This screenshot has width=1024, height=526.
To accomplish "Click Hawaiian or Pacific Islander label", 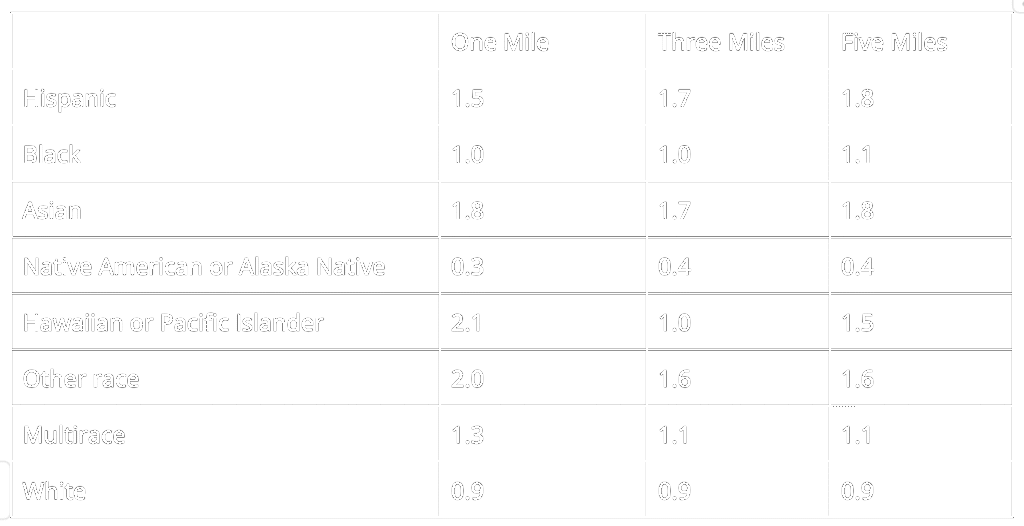I will tap(173, 323).
